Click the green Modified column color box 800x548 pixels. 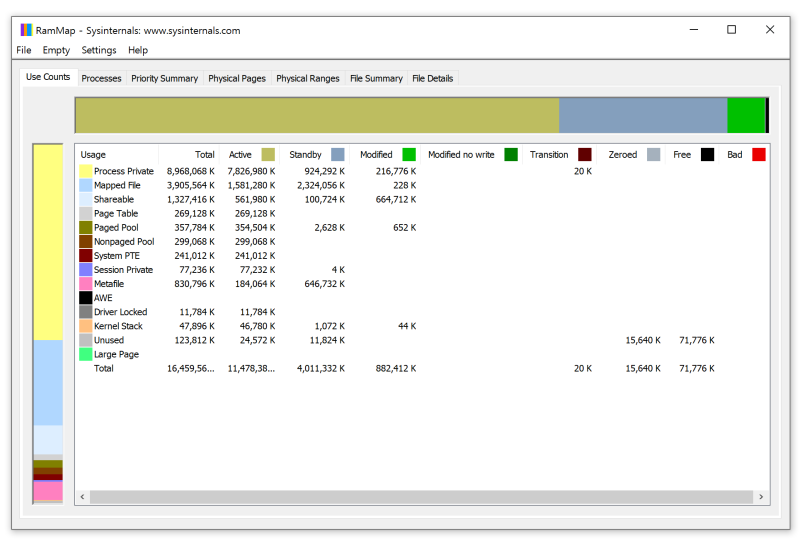click(x=409, y=155)
